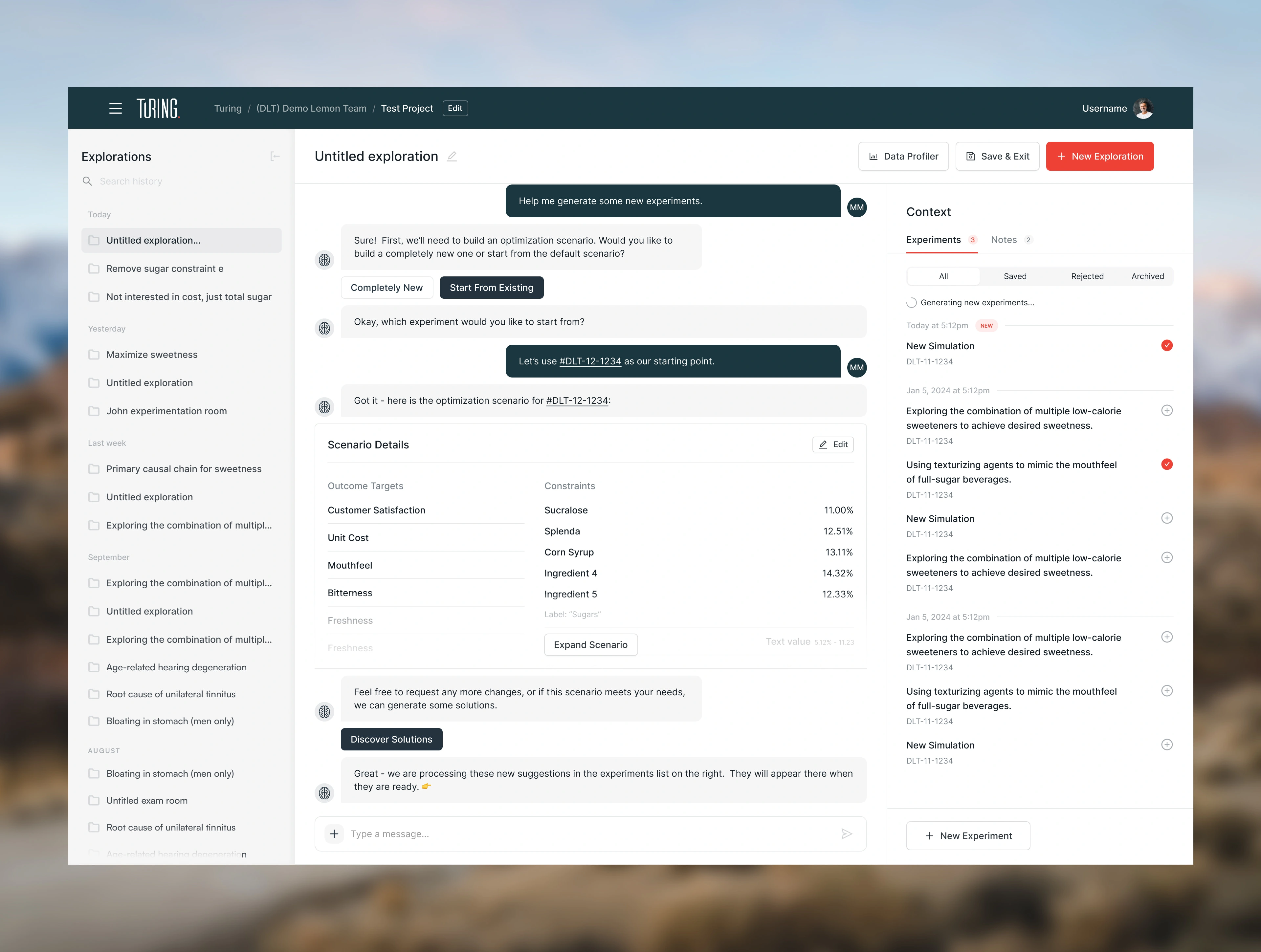The height and width of the screenshot is (952, 1261).
Task: Add the last New Simulation experiment via plus circle
Action: [x=1166, y=745]
